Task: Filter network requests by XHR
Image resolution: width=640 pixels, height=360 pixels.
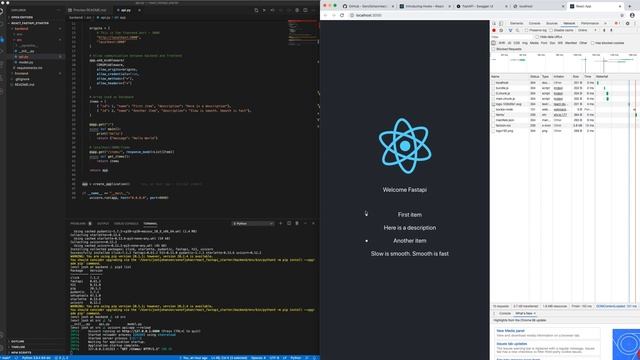Action: click(x=502, y=43)
